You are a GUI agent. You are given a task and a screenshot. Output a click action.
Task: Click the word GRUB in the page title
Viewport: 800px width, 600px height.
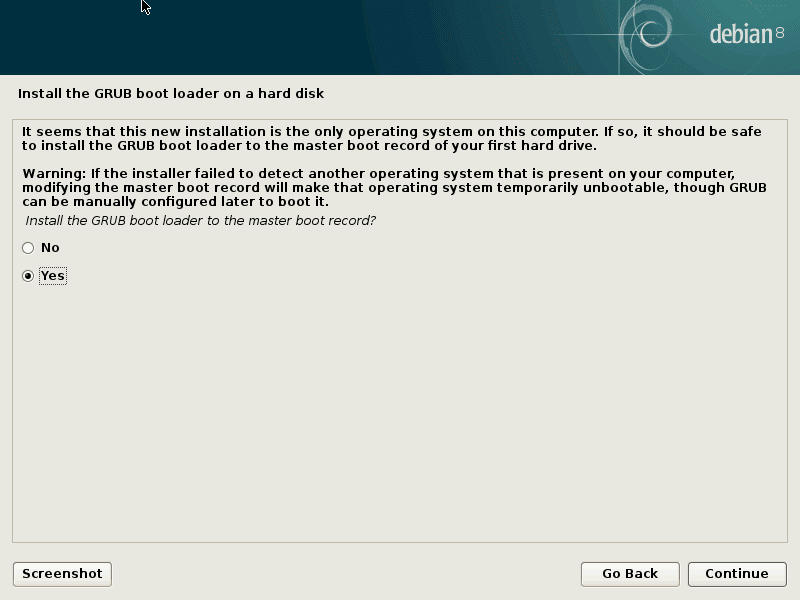(113, 94)
